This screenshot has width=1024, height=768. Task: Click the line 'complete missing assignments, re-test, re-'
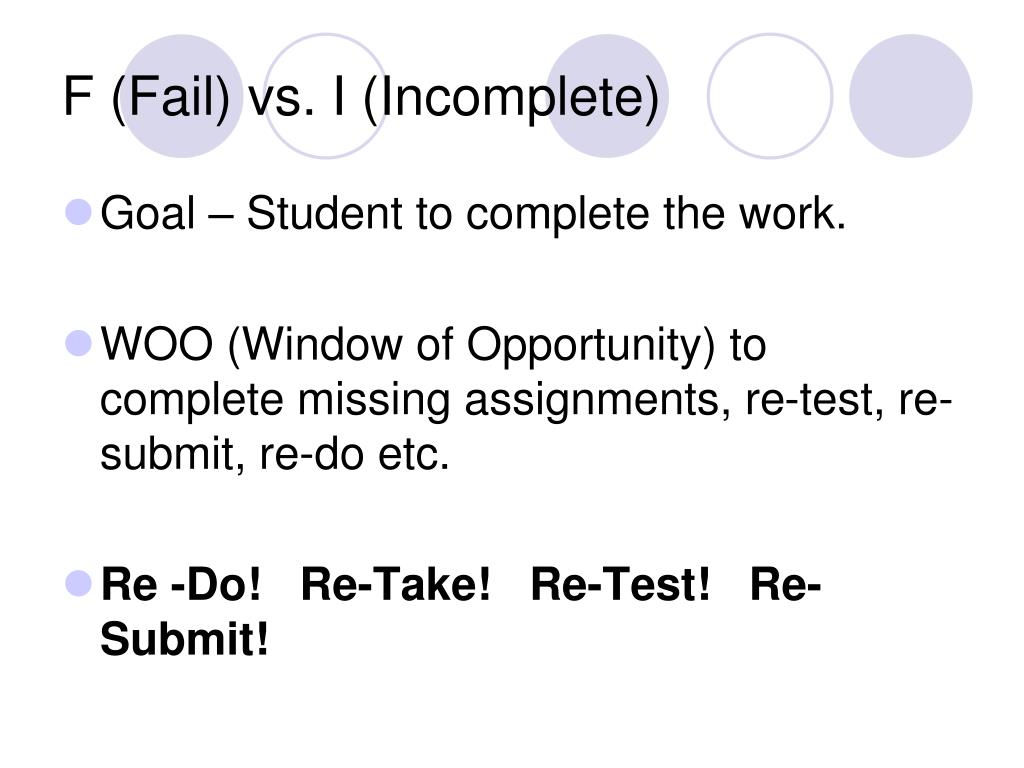[x=526, y=400]
